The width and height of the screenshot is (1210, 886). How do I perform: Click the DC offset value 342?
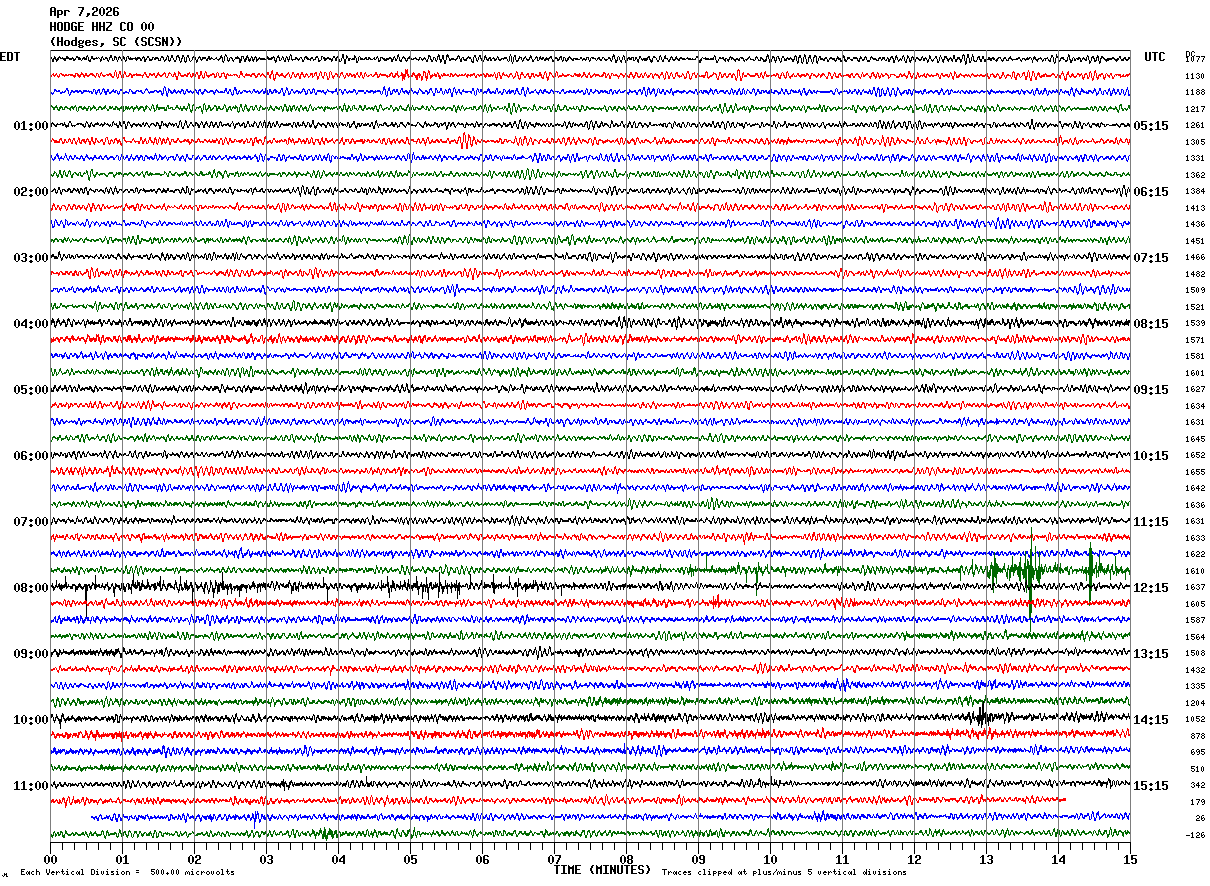tap(1197, 786)
